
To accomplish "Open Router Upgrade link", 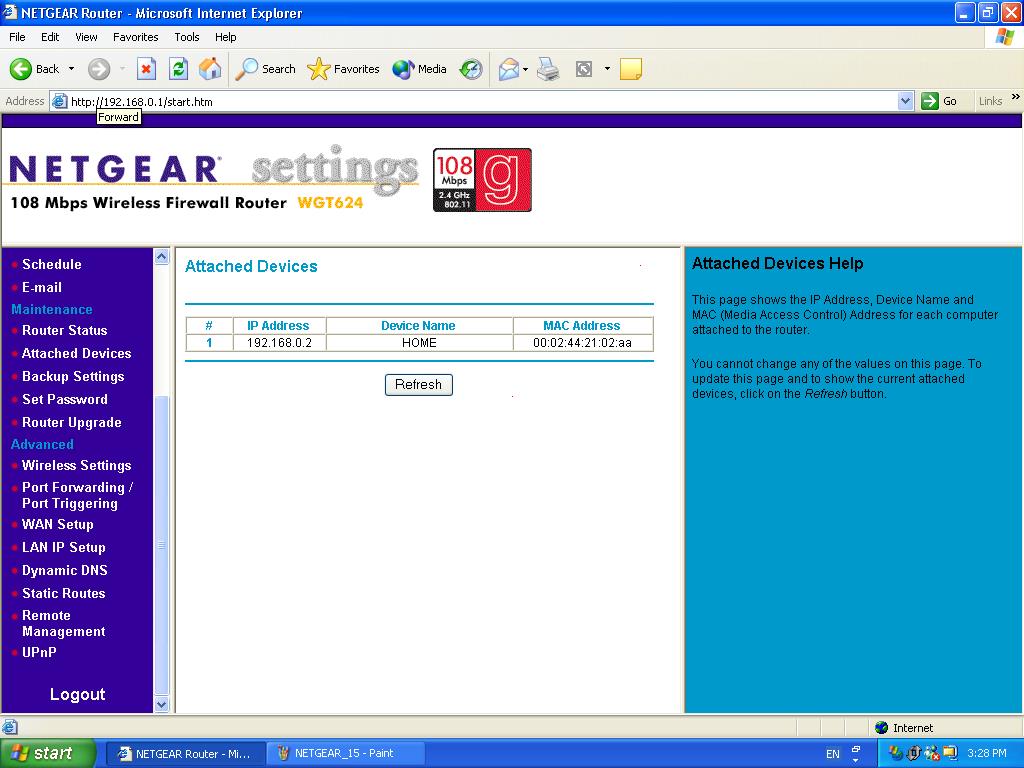I will [72, 423].
